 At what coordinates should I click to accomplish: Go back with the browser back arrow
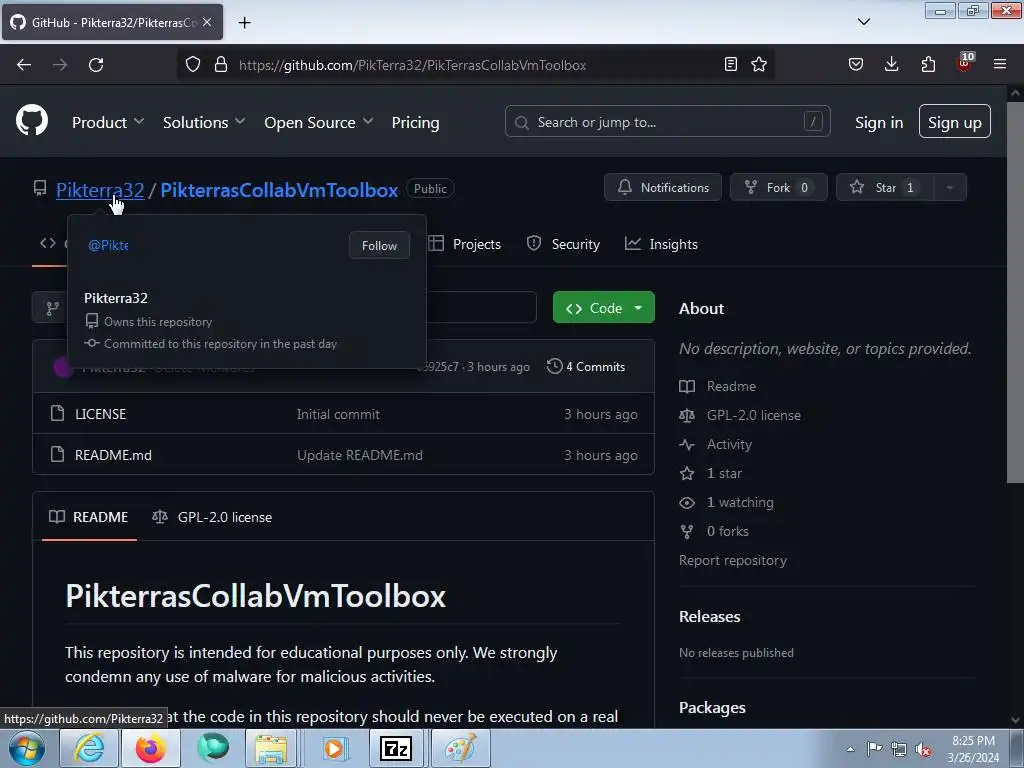click(24, 65)
